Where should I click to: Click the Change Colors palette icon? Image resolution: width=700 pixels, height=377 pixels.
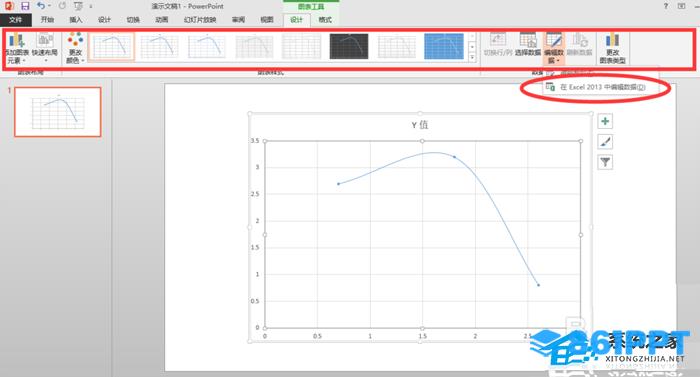75,40
